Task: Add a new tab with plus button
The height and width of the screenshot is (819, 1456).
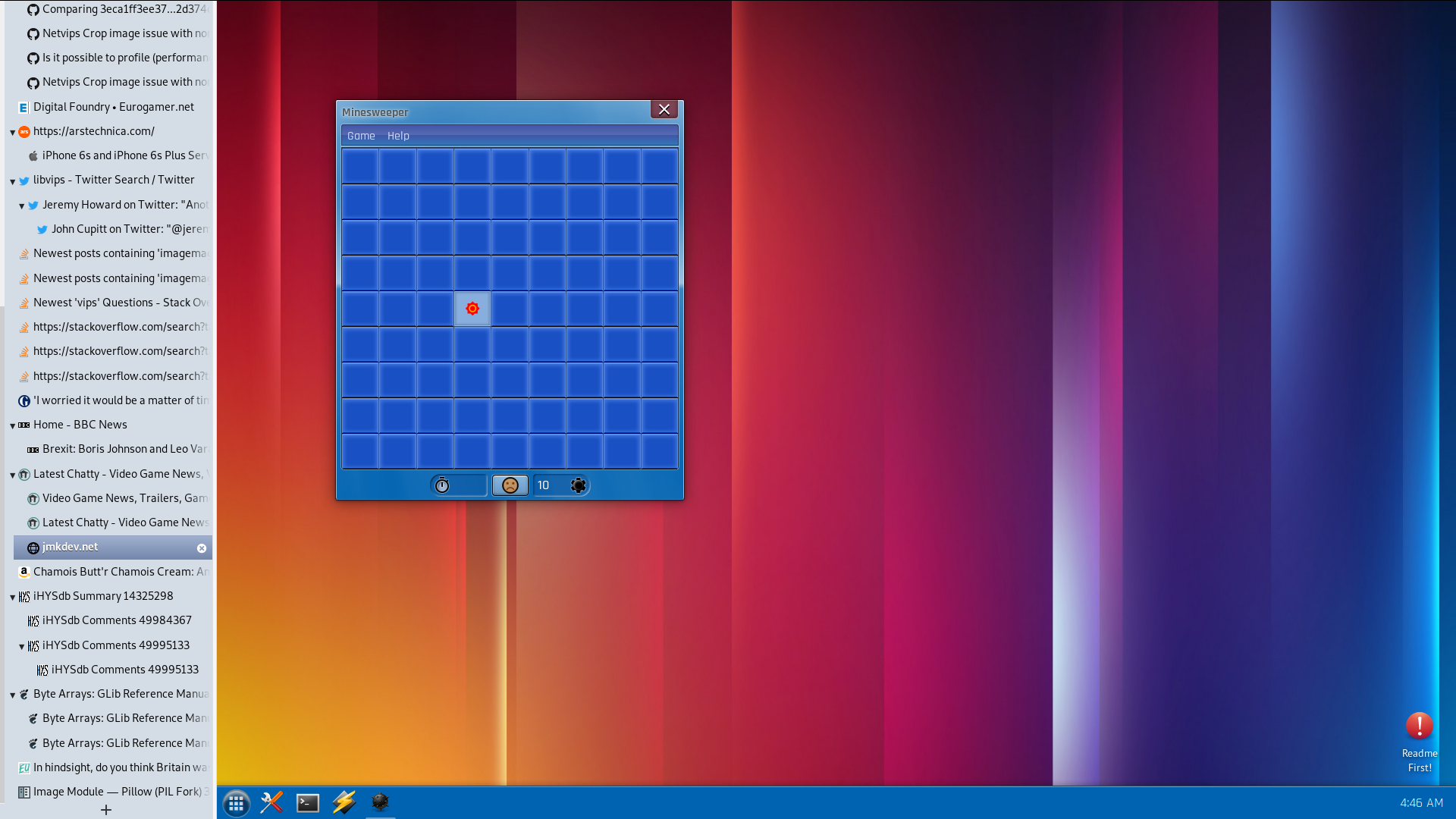Action: (x=106, y=810)
